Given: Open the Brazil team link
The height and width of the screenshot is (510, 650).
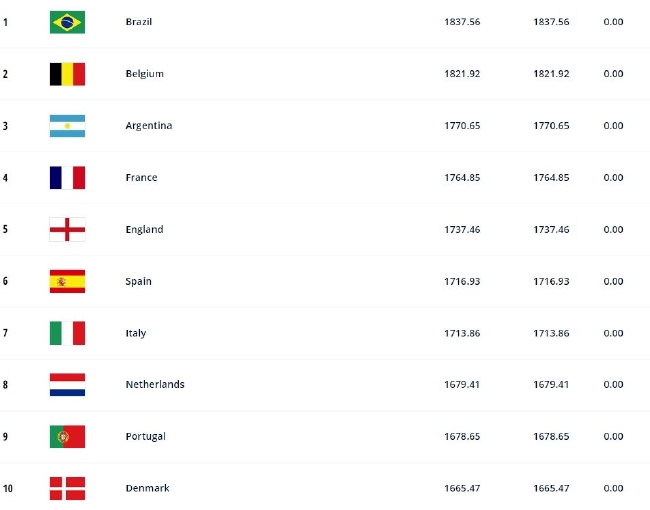Looking at the screenshot, I should (139, 22).
